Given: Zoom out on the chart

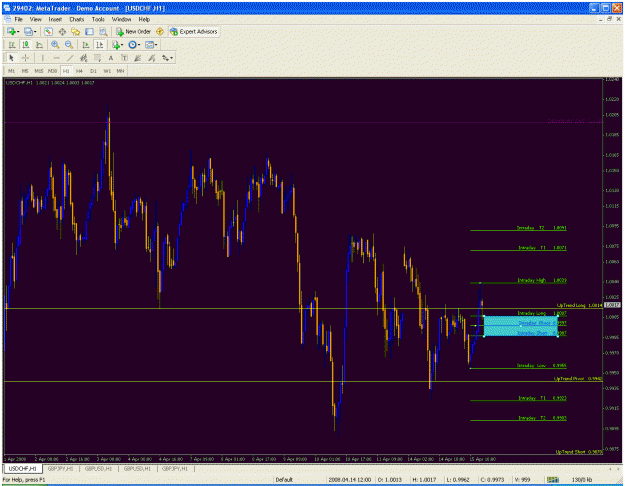Looking at the screenshot, I should [x=69, y=45].
